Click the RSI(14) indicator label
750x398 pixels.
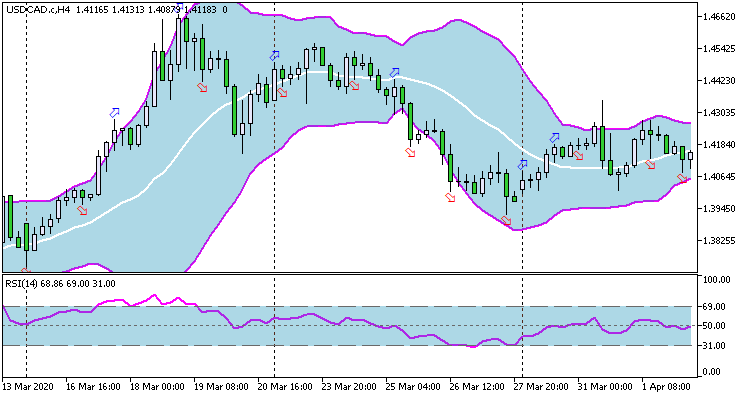click(22, 284)
